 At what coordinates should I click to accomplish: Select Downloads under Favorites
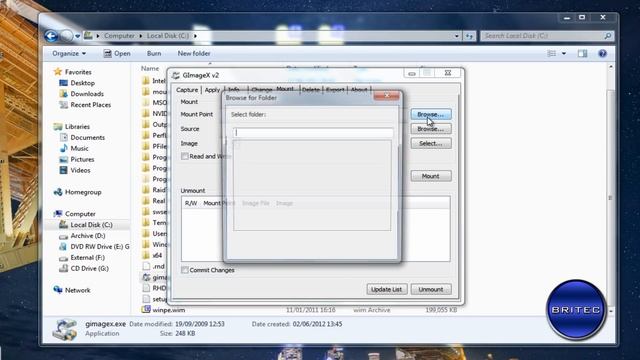(x=87, y=94)
